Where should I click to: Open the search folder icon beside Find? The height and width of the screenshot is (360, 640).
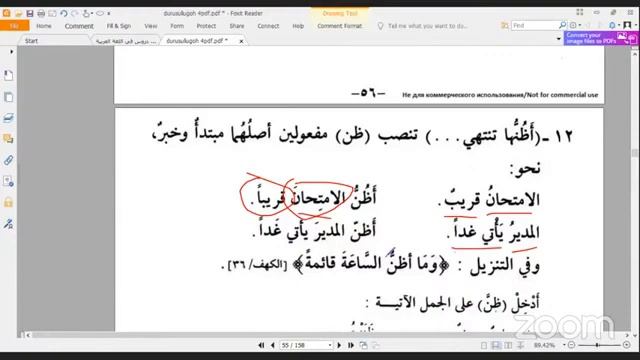pos(505,25)
